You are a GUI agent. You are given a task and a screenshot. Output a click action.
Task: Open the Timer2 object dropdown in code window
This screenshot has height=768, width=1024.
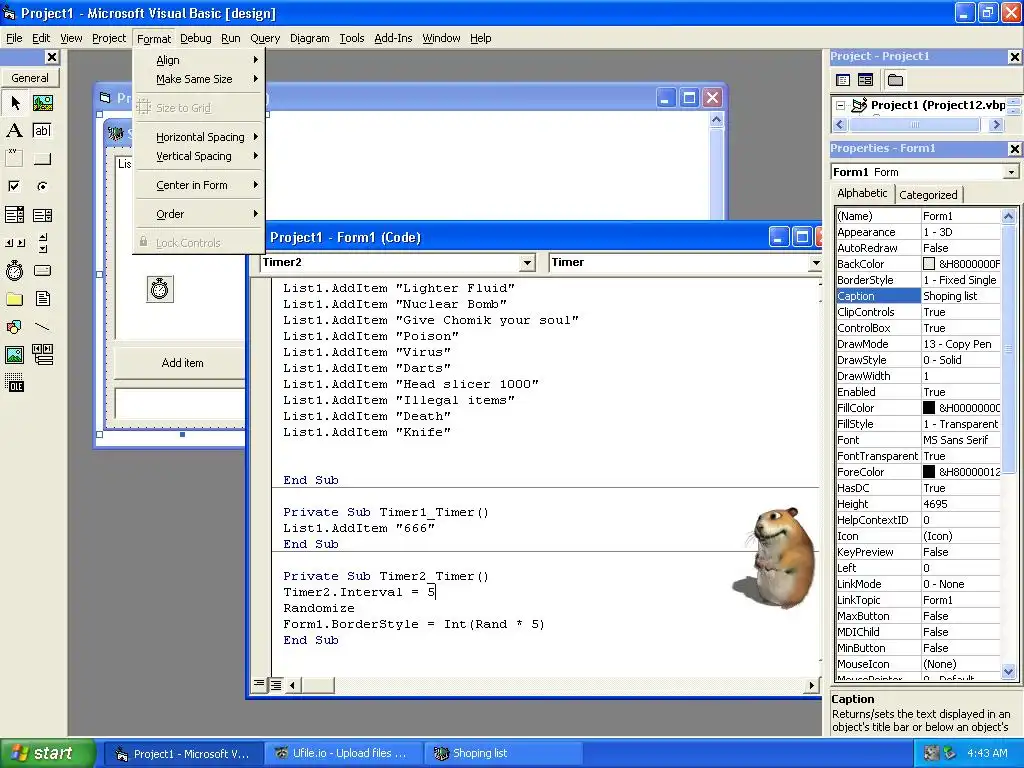click(x=527, y=263)
